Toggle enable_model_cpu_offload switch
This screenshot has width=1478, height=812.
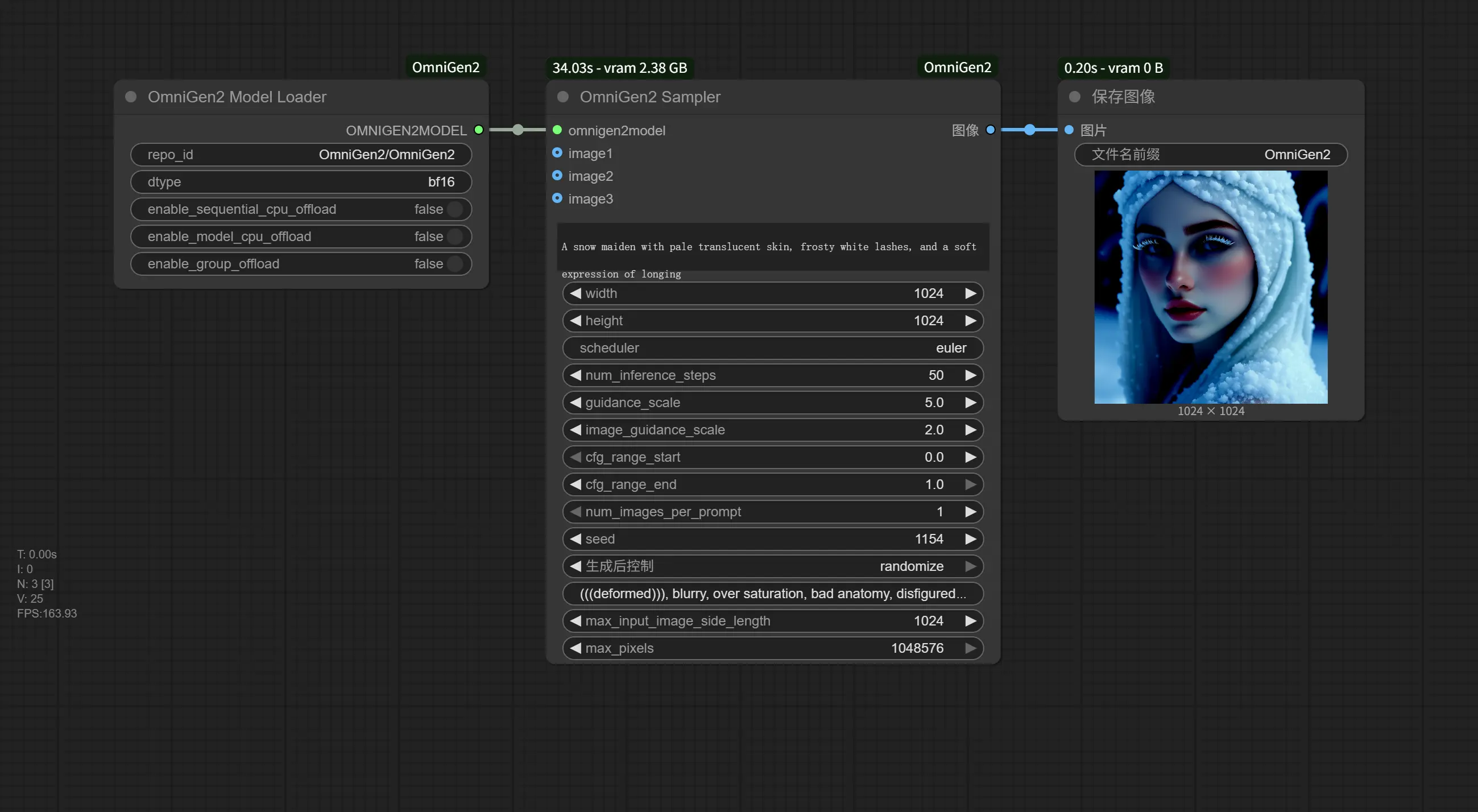click(454, 237)
